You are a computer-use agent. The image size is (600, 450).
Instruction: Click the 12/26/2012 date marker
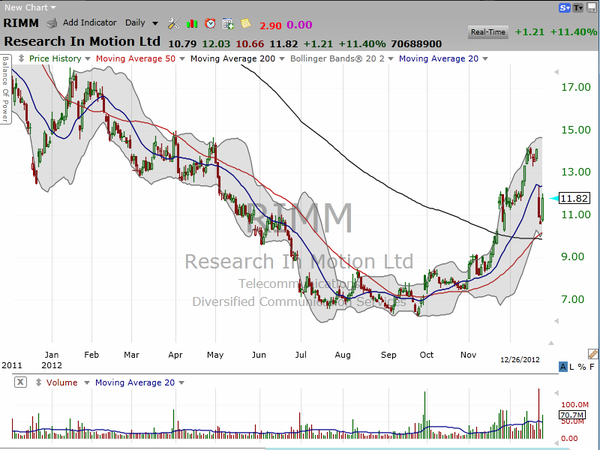[520, 360]
